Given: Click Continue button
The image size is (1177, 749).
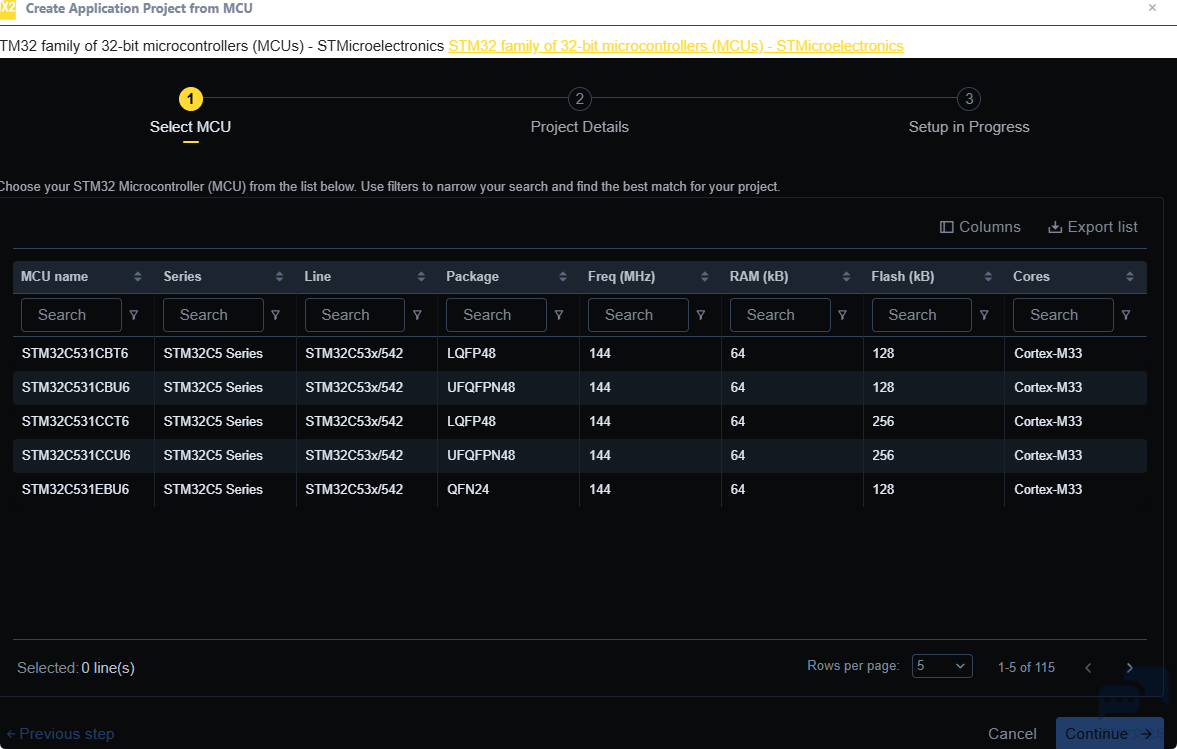Looking at the screenshot, I should pyautogui.click(x=1109, y=733).
